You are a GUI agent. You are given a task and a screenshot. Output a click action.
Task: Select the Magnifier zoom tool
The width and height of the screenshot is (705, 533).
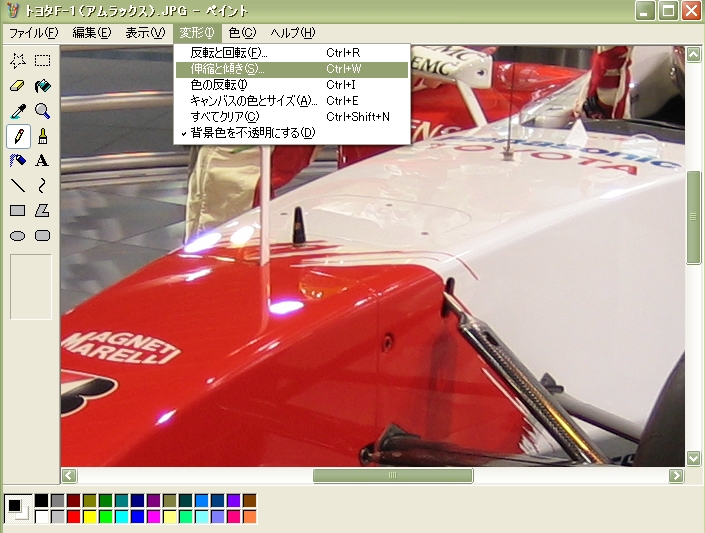pos(43,110)
